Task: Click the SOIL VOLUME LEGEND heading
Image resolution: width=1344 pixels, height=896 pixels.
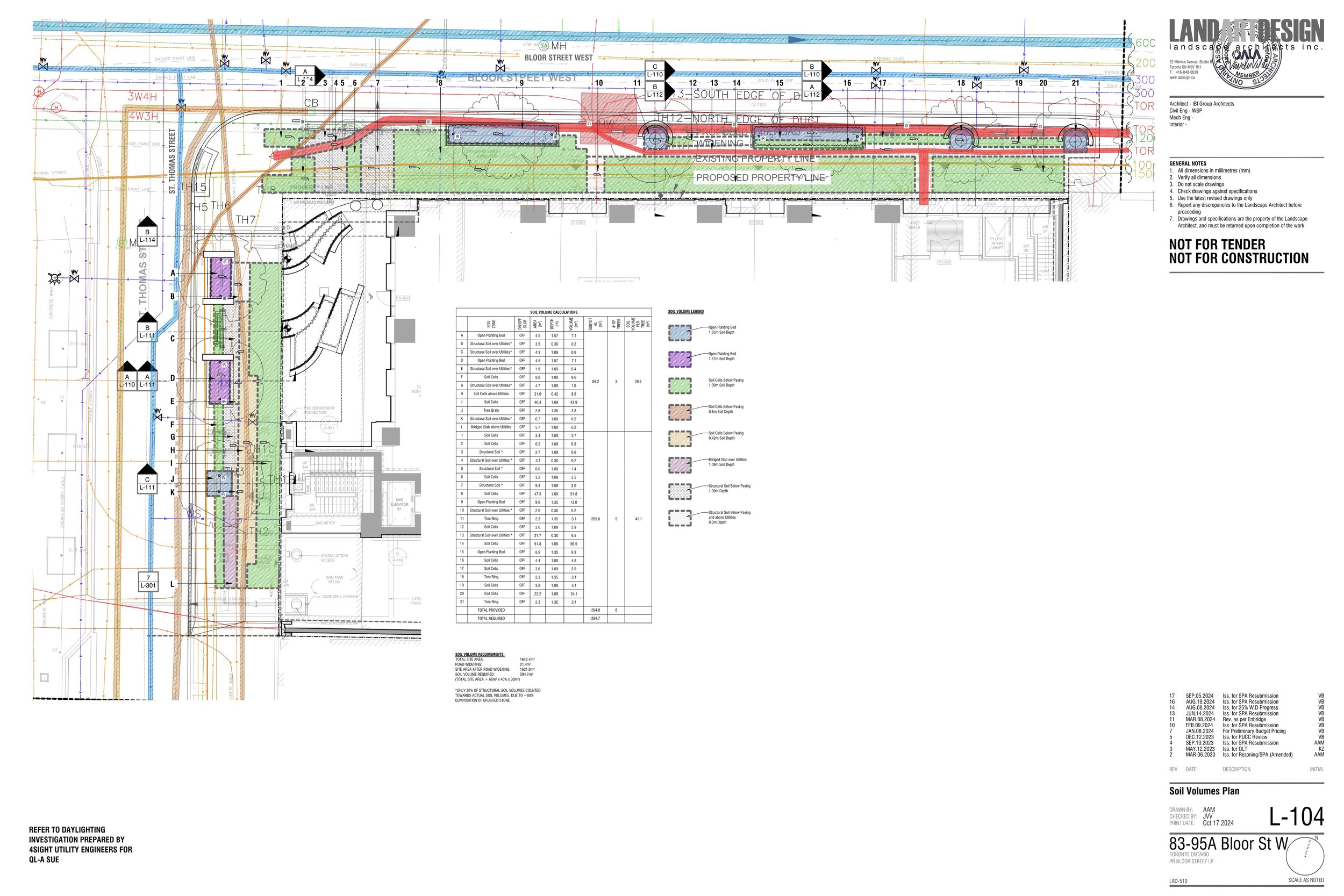Action: pyautogui.click(x=686, y=311)
